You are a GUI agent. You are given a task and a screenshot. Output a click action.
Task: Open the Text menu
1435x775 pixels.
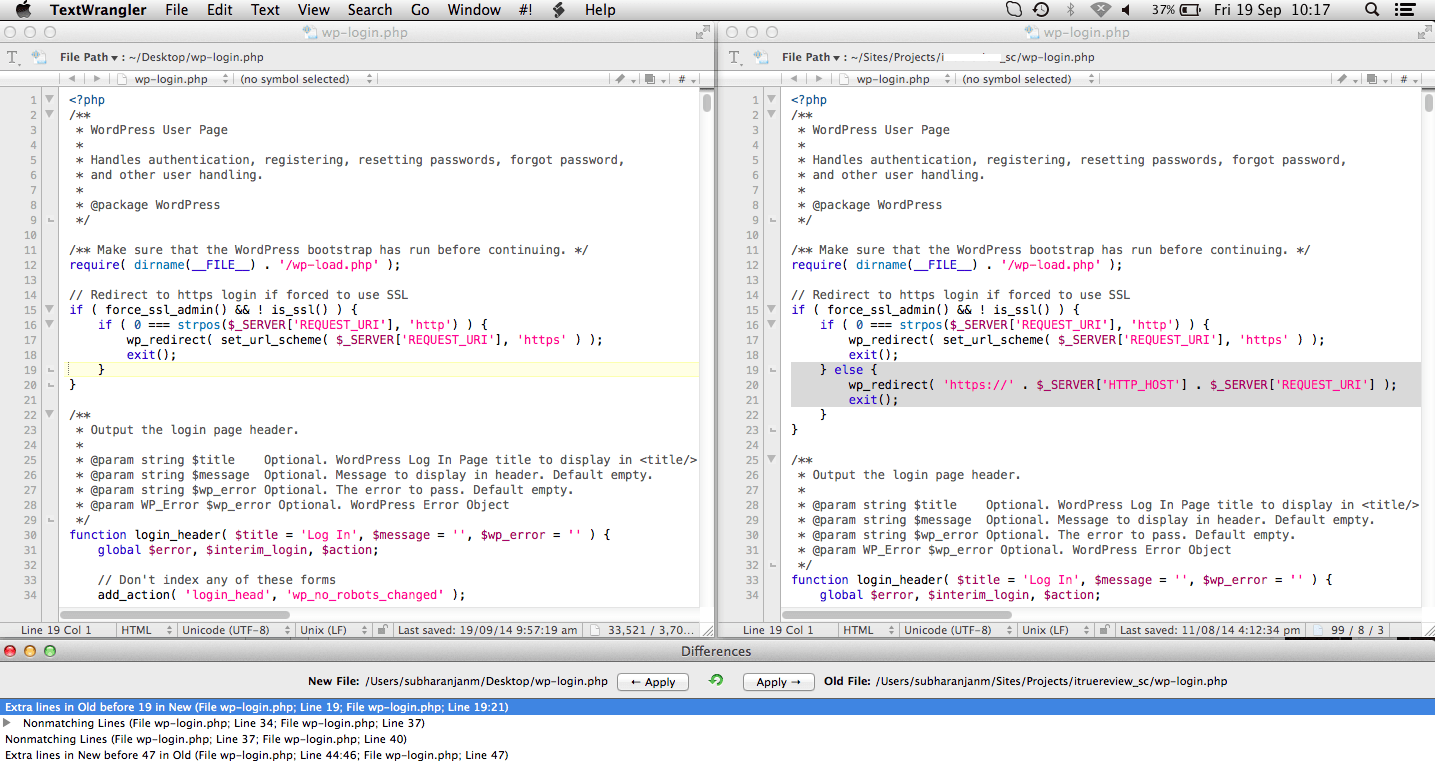(x=265, y=10)
